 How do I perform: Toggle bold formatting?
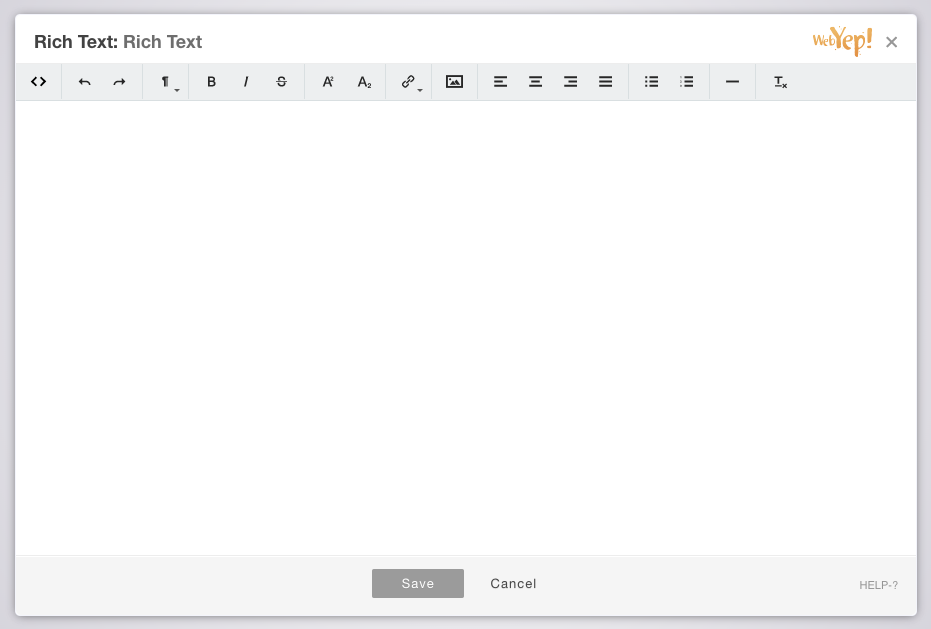211,81
